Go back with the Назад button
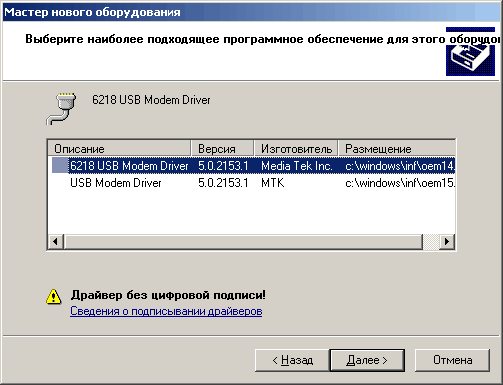 coord(292,360)
